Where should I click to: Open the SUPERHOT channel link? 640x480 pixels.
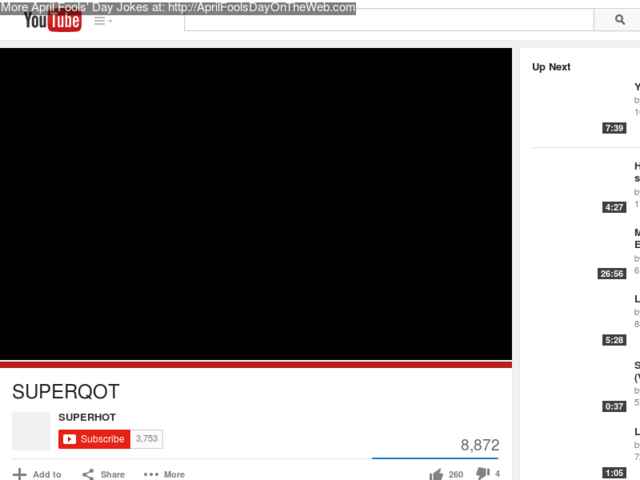point(87,417)
